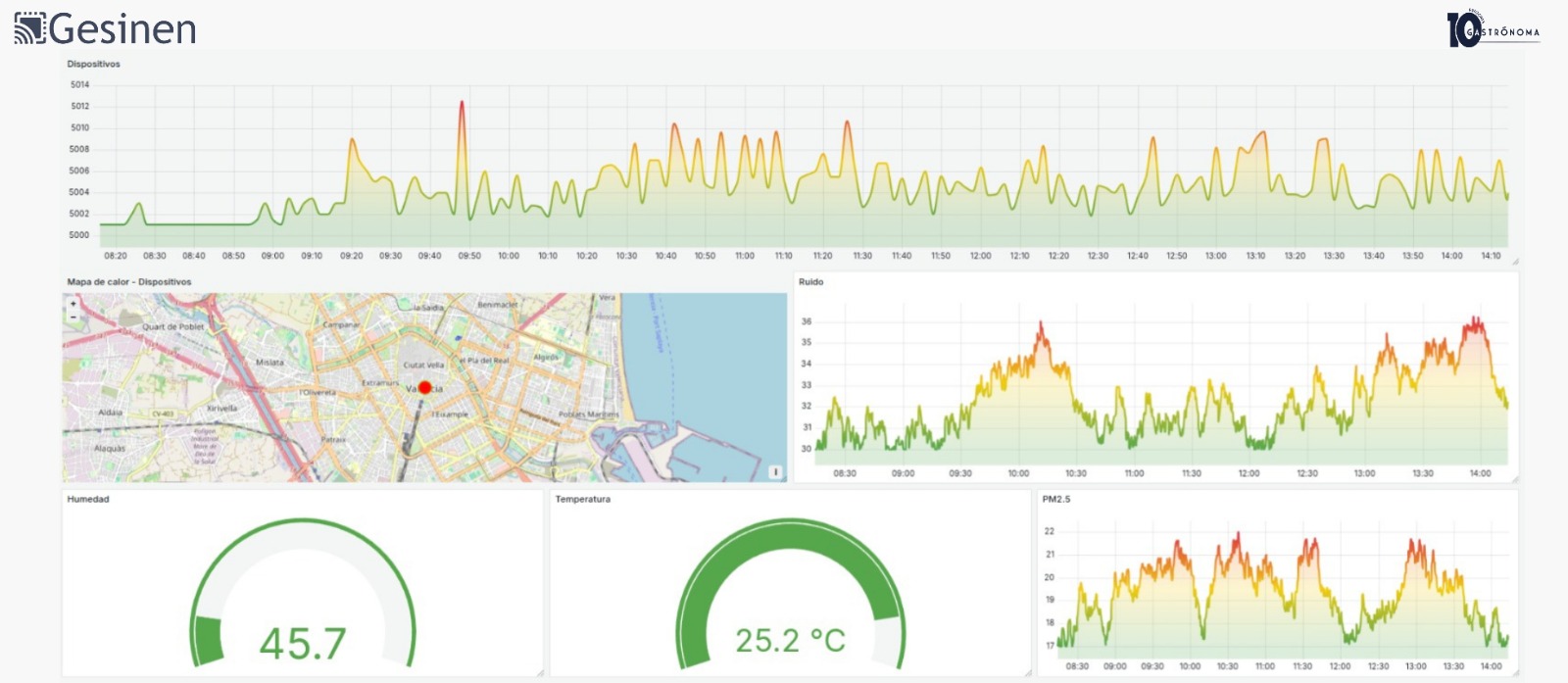This screenshot has width=1568, height=683.
Task: Grab the Ruido panel resize handle
Action: (x=1515, y=479)
